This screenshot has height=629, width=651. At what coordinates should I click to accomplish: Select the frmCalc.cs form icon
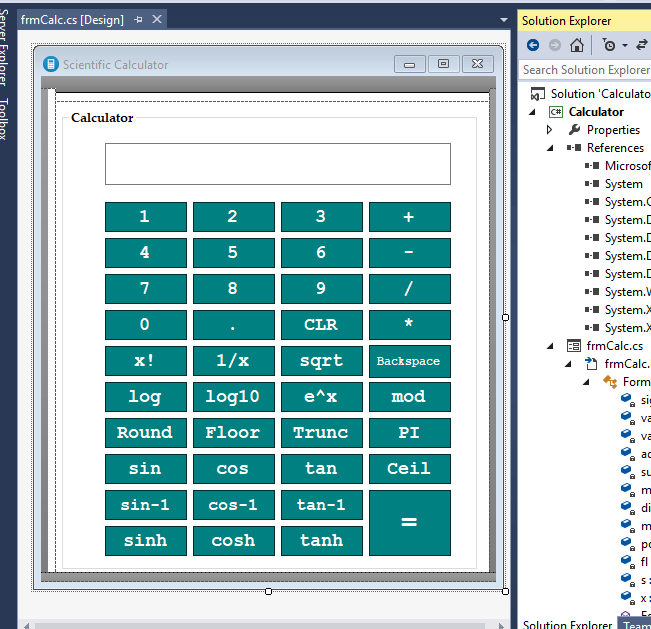coord(573,346)
